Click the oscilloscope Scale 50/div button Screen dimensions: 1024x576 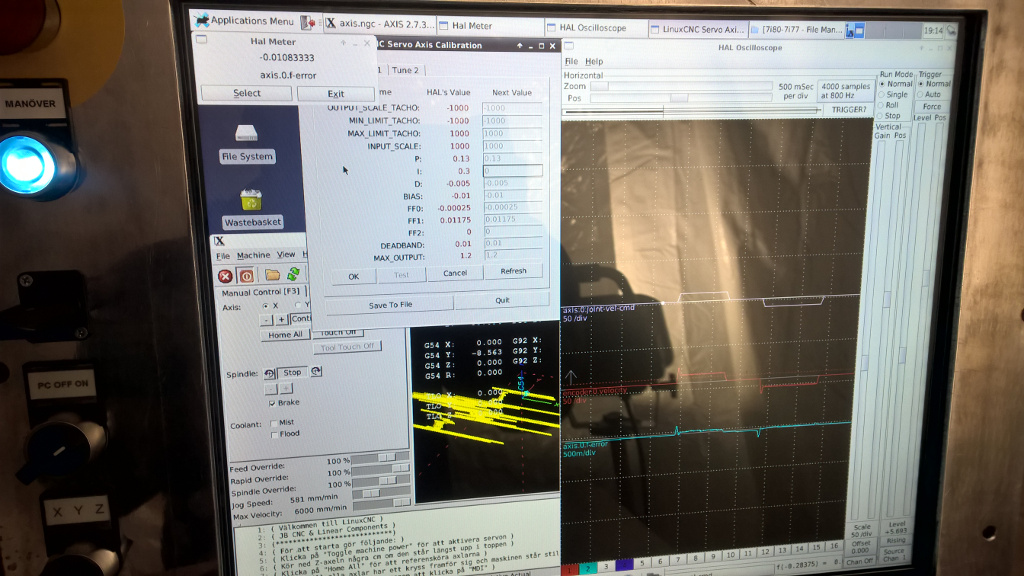click(x=861, y=530)
